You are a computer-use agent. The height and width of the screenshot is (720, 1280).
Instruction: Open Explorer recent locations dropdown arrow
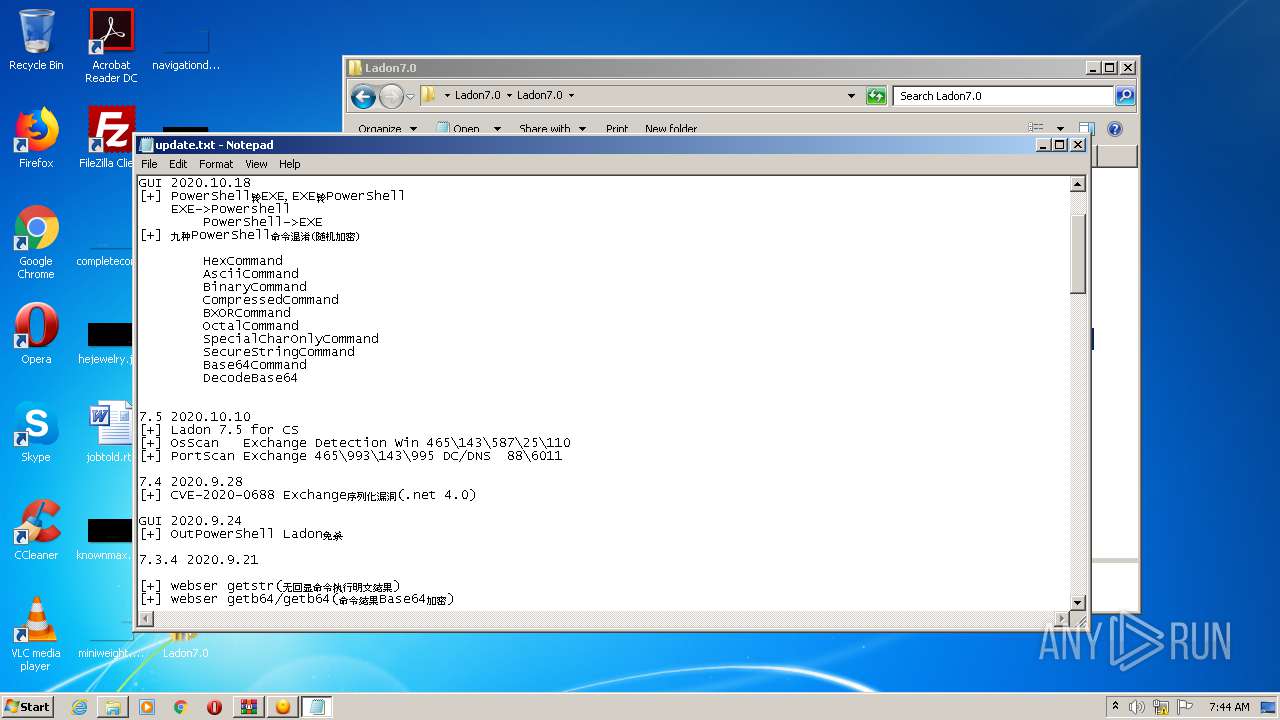point(410,96)
